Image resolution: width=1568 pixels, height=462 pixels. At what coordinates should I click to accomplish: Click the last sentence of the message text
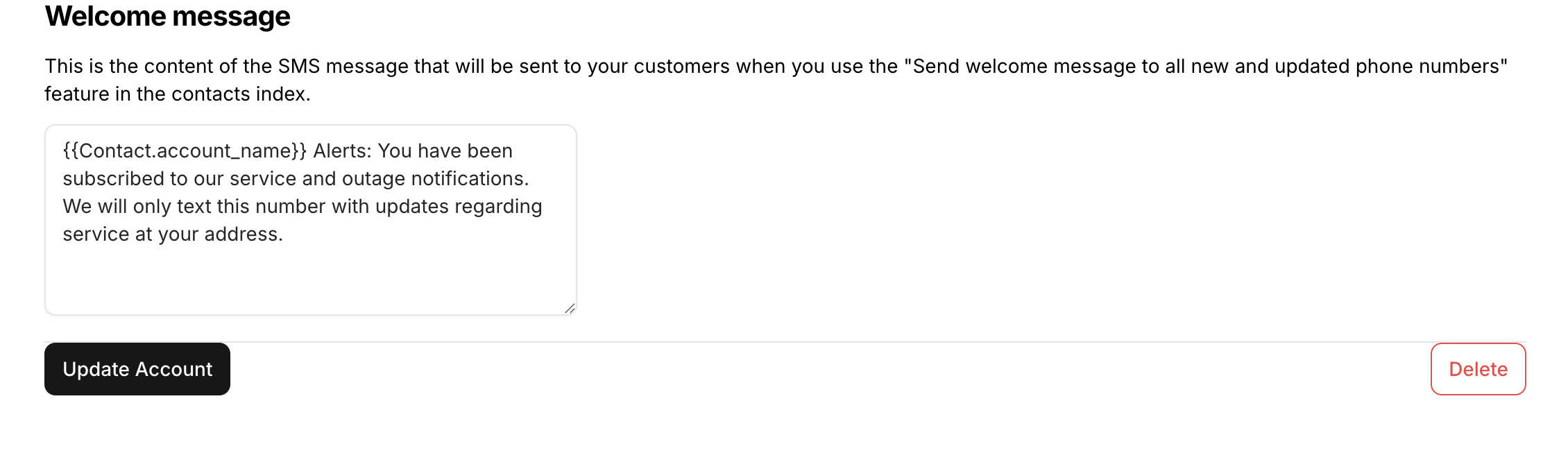(x=173, y=234)
